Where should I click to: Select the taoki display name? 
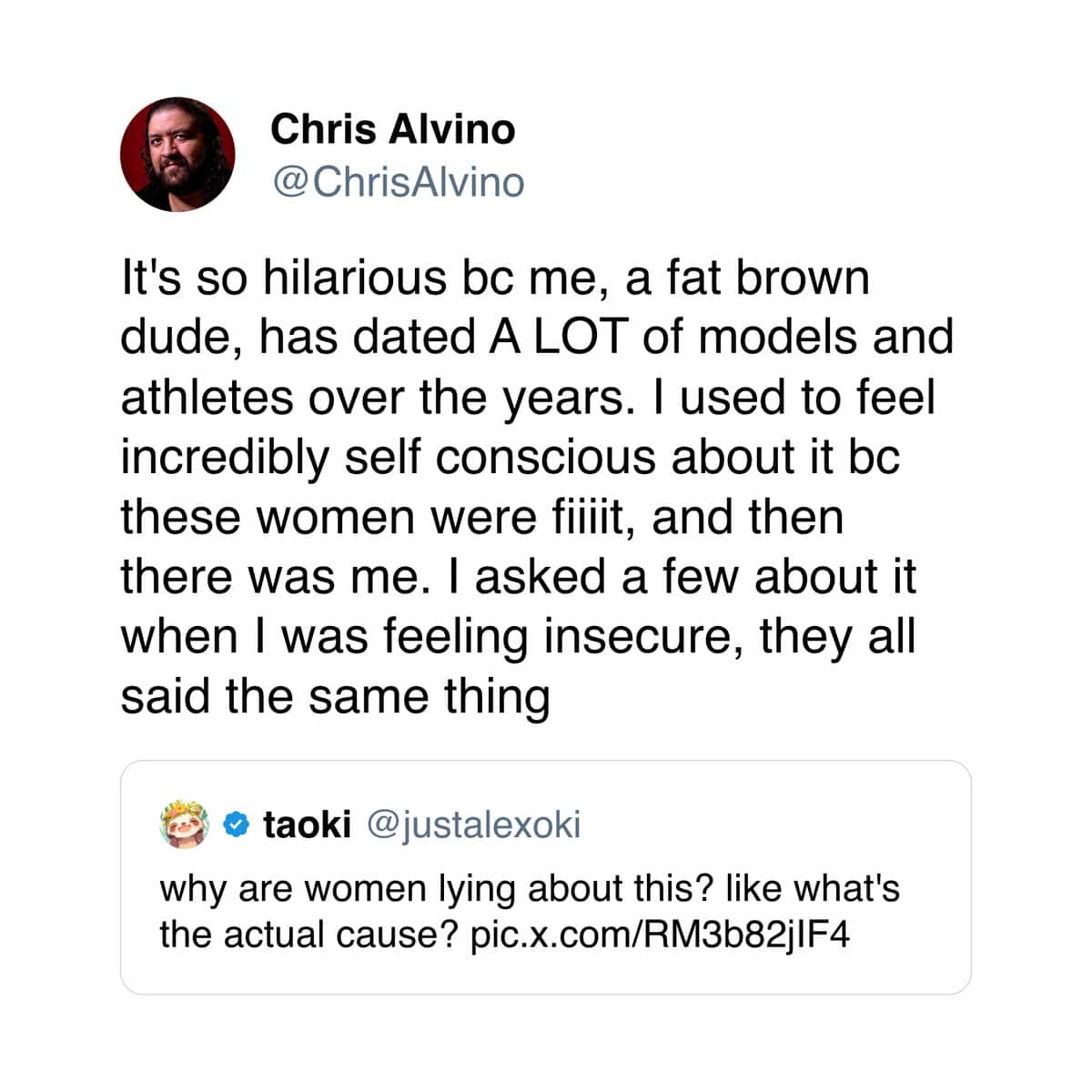tap(307, 824)
